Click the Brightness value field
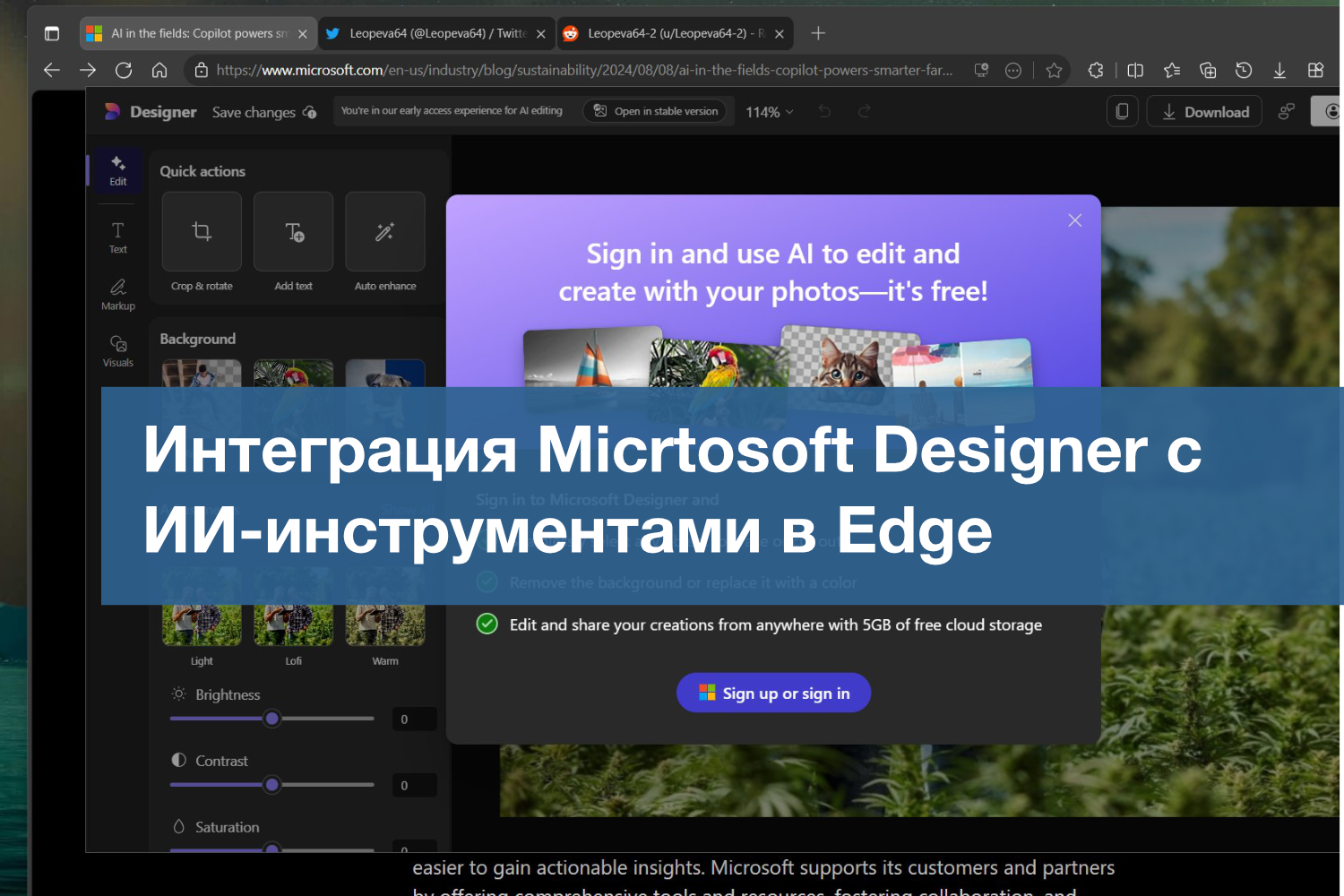 pyautogui.click(x=414, y=719)
